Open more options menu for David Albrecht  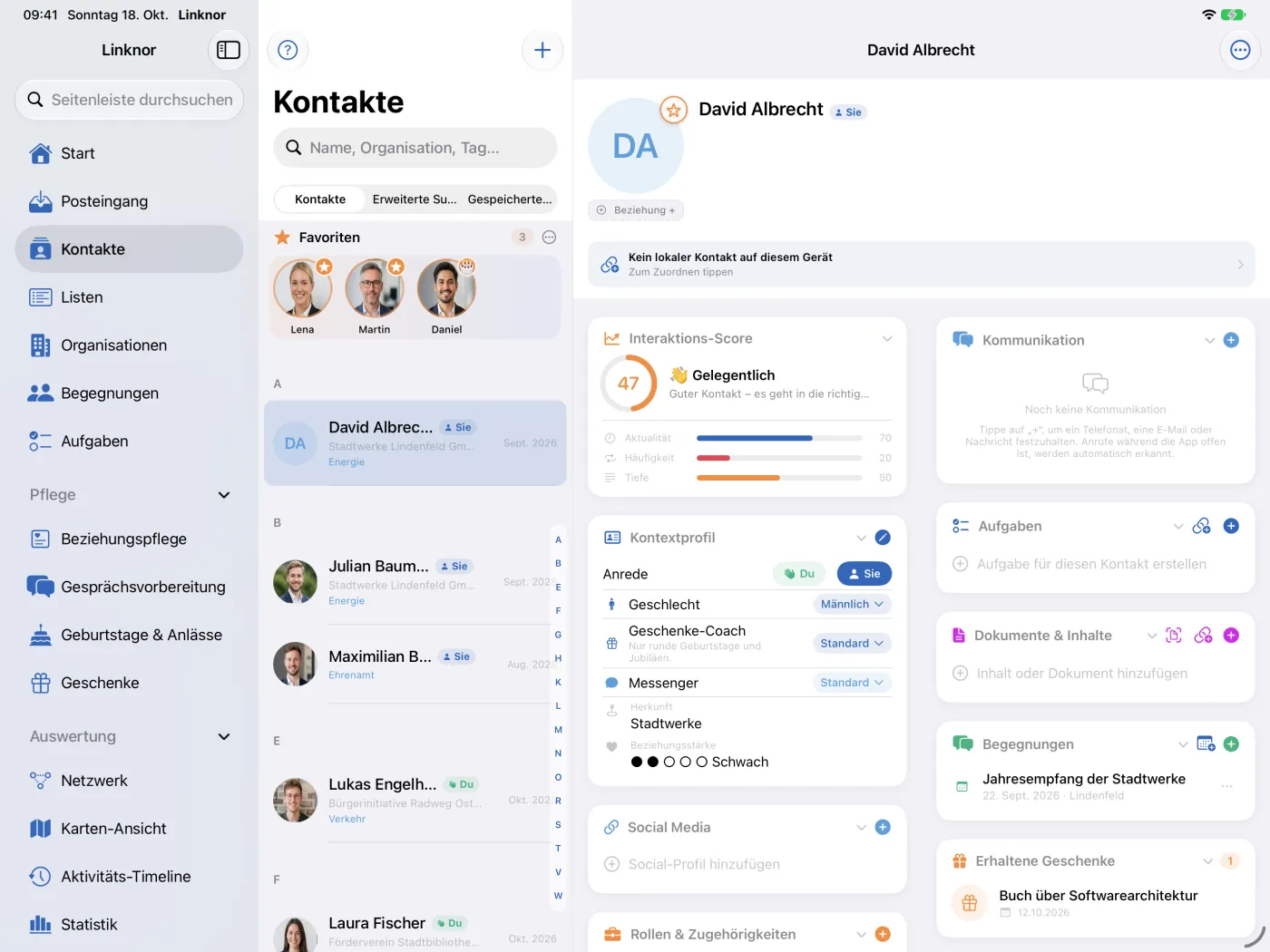coord(1240,50)
